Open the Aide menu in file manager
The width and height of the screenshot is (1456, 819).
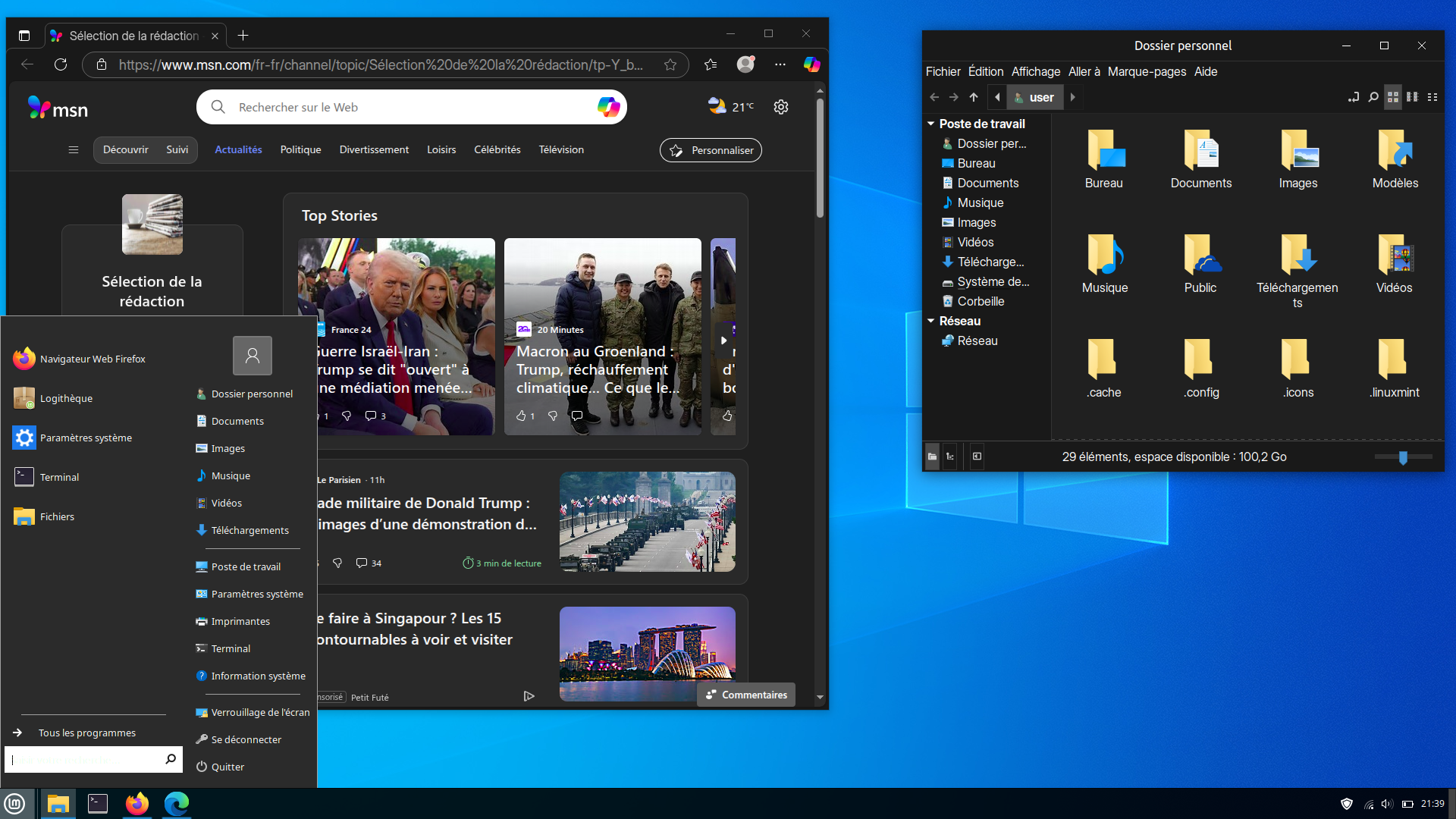click(1206, 71)
